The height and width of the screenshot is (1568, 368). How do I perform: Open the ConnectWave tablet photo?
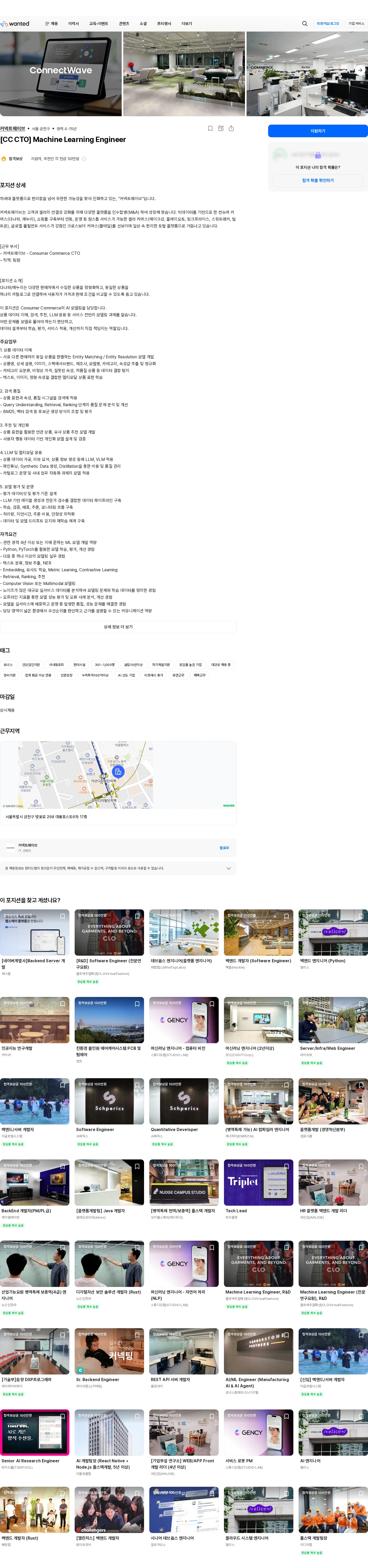pos(61,74)
